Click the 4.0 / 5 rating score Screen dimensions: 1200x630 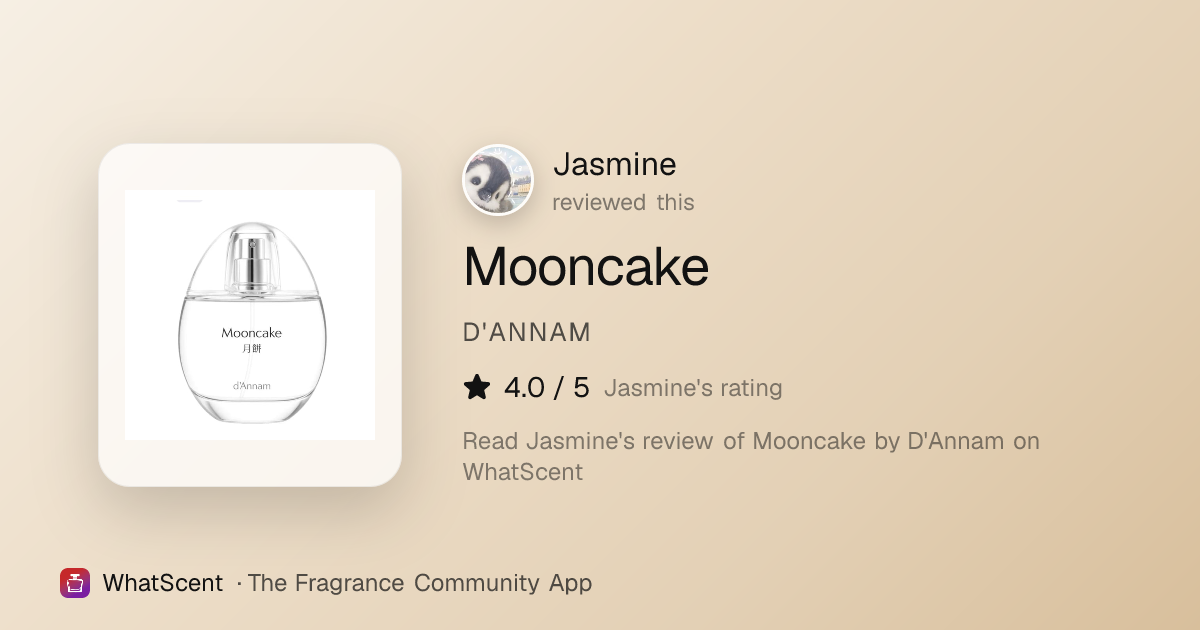[x=547, y=387]
